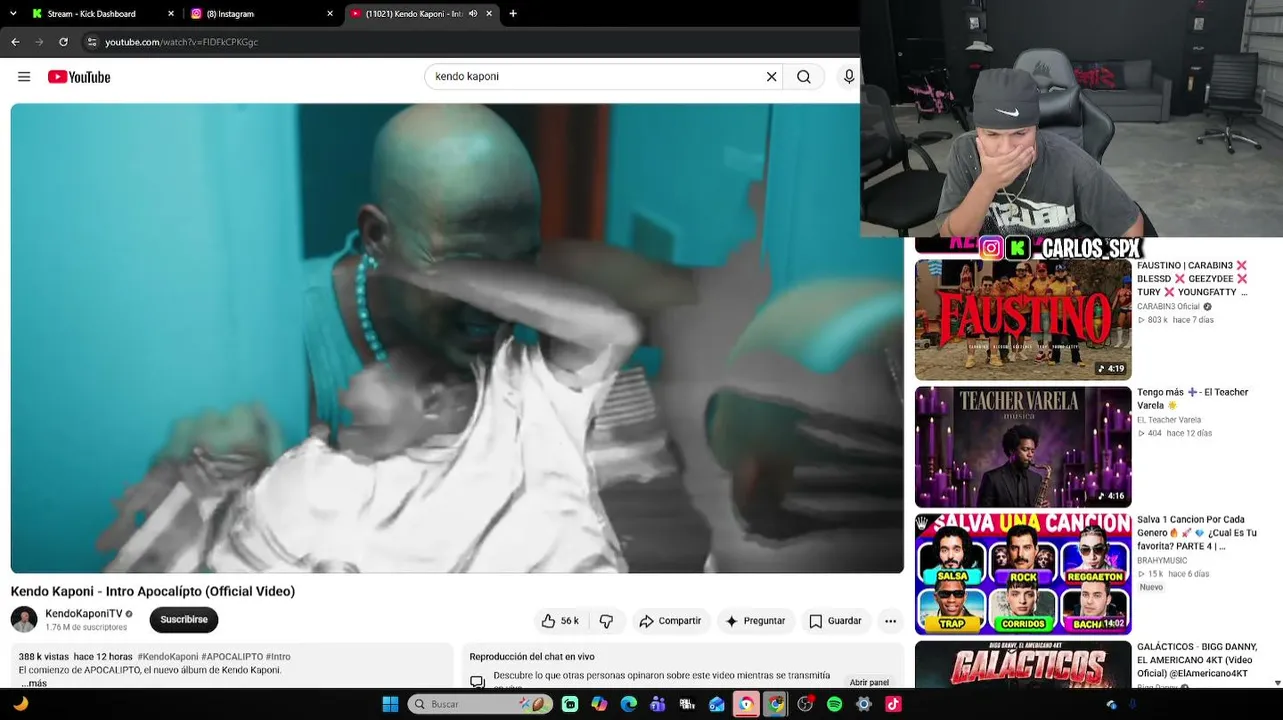Screen dimensions: 1283x720
Task: Open the more actions three-dot menu
Action: [890, 621]
